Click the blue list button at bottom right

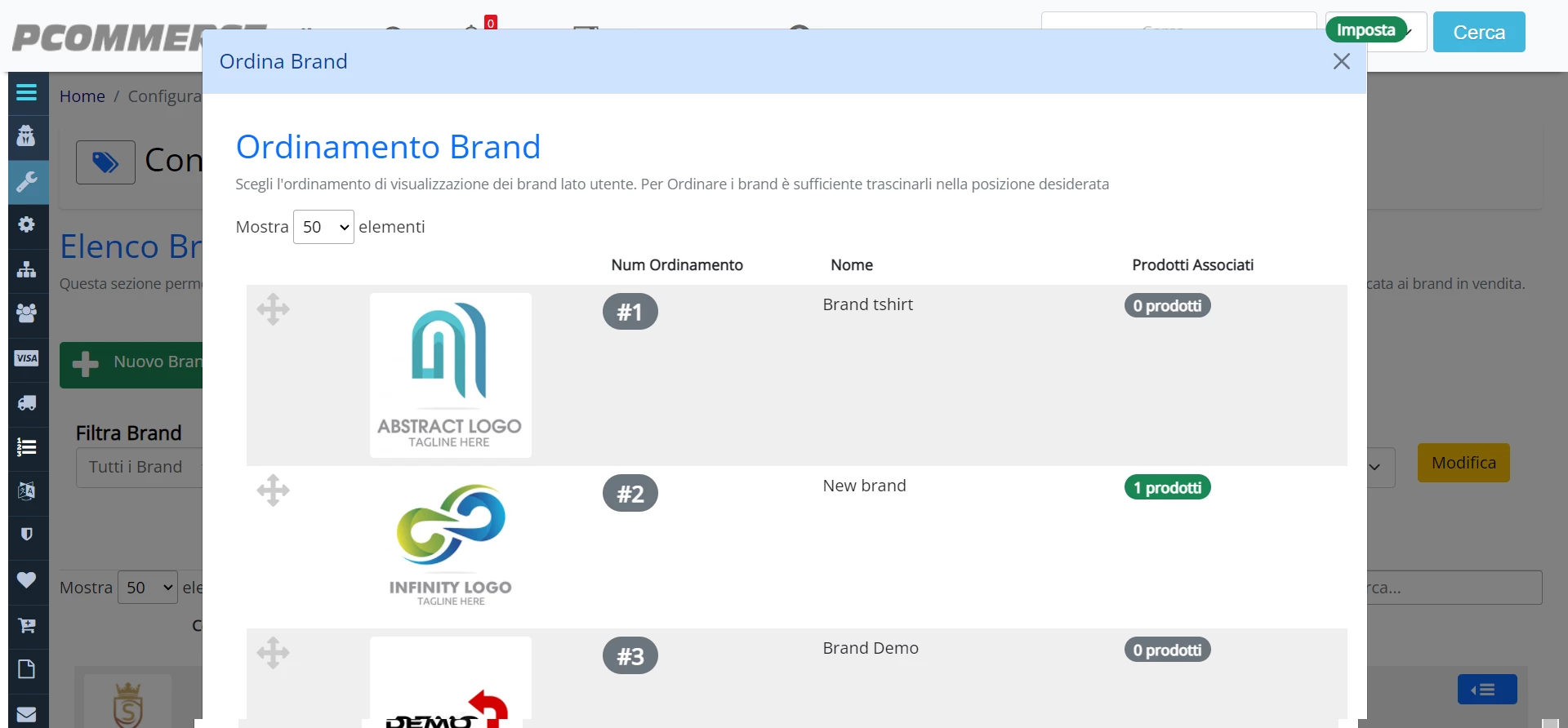click(x=1487, y=690)
